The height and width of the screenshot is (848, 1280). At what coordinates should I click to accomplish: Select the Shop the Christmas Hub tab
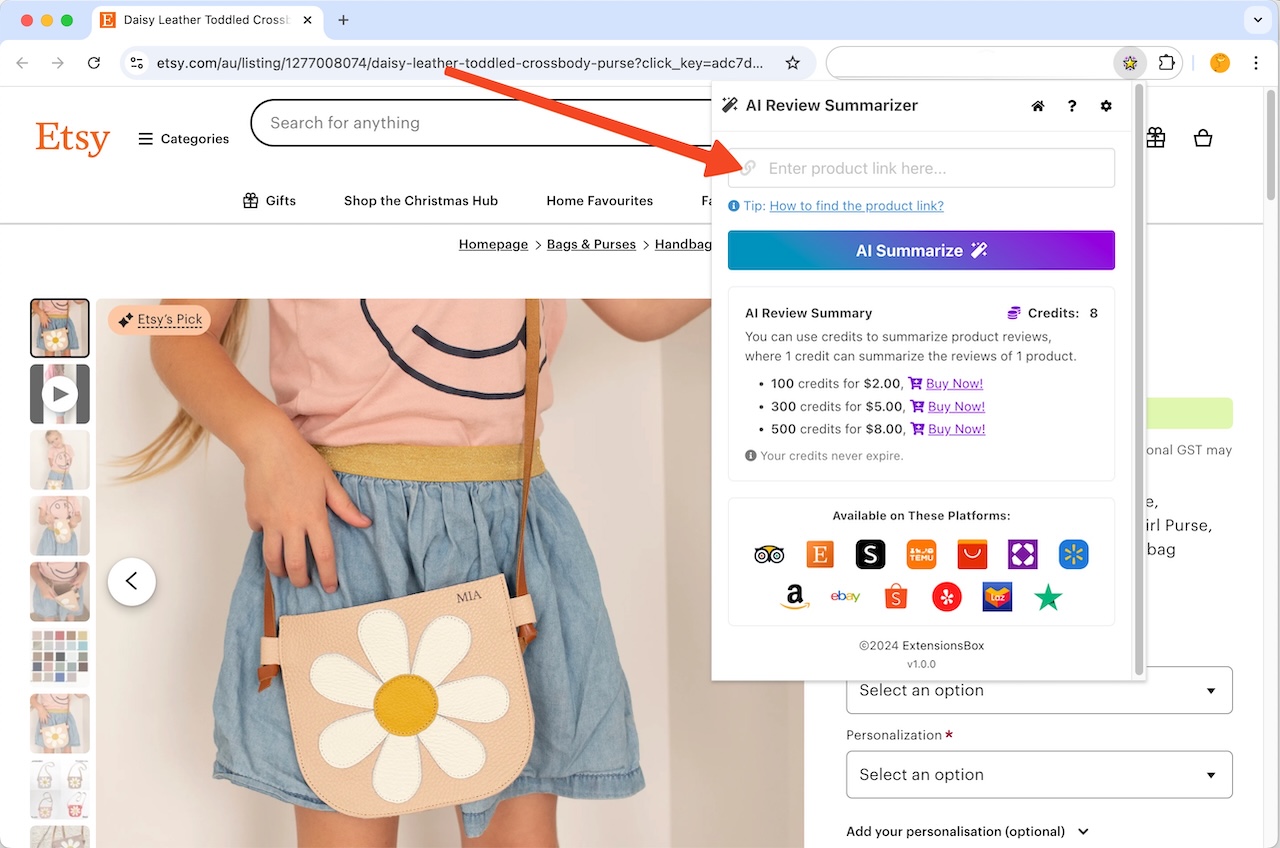[420, 200]
